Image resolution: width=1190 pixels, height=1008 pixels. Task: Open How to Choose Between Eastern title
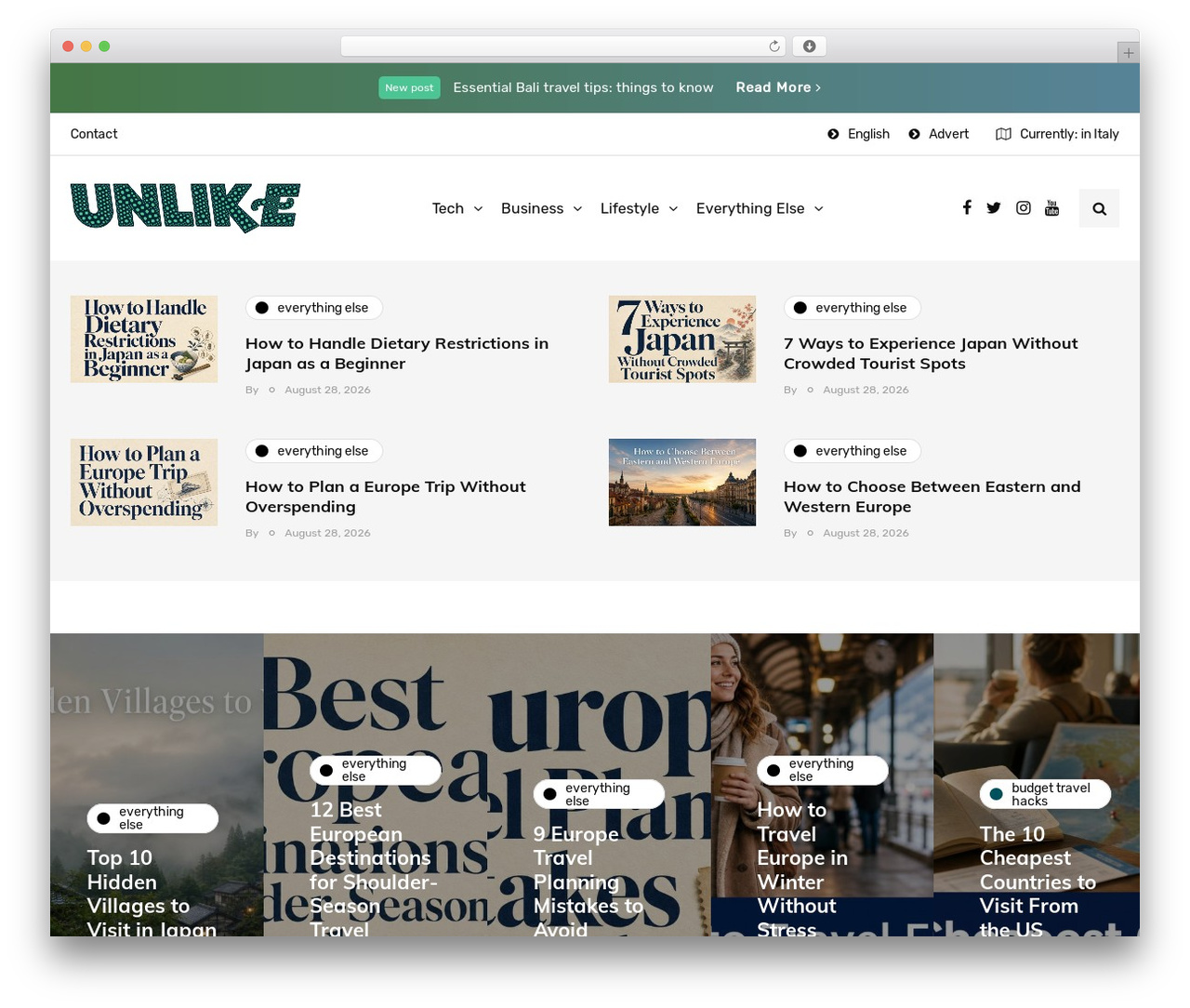pyautogui.click(x=932, y=497)
